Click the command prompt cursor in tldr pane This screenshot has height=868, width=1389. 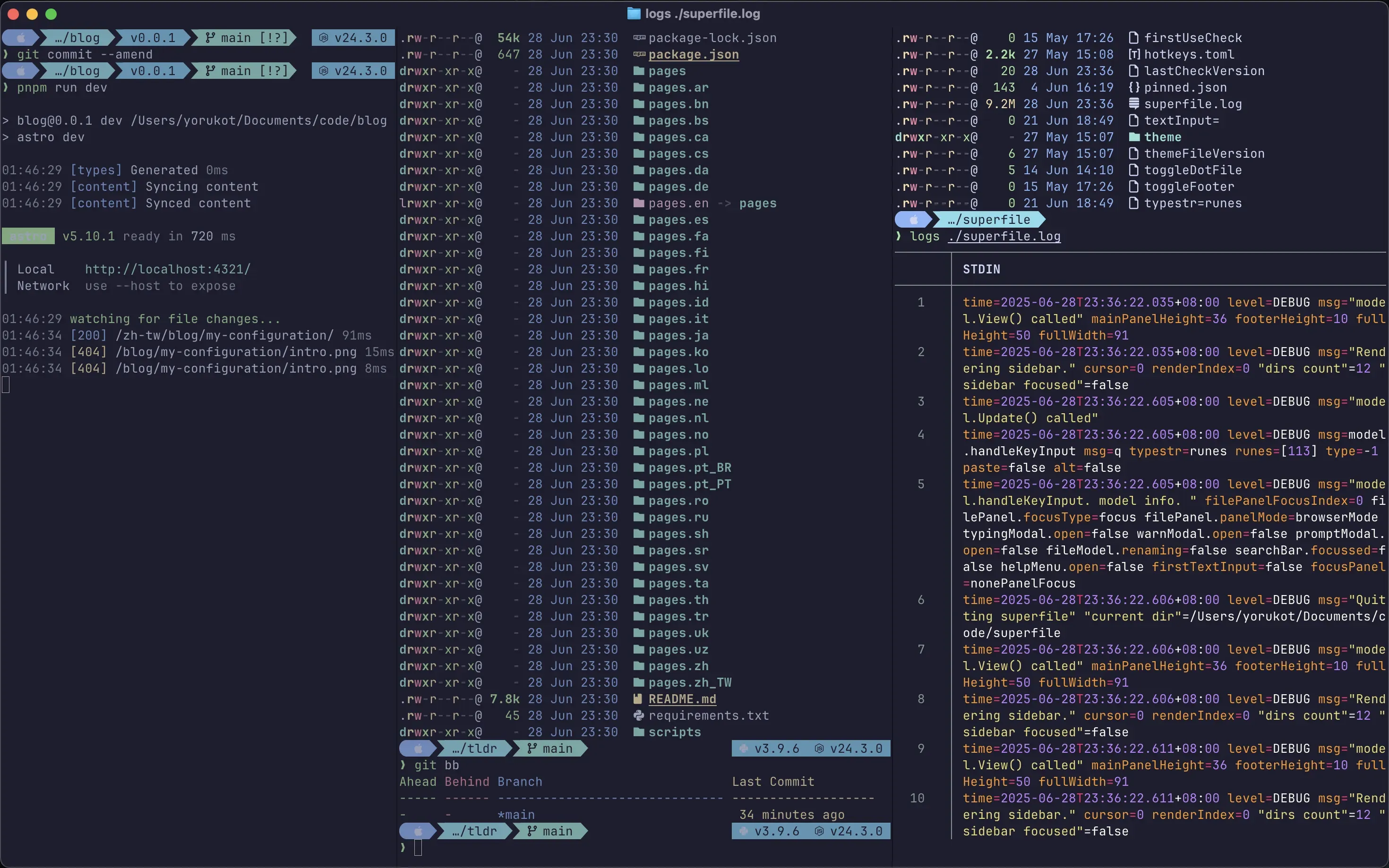click(418, 847)
